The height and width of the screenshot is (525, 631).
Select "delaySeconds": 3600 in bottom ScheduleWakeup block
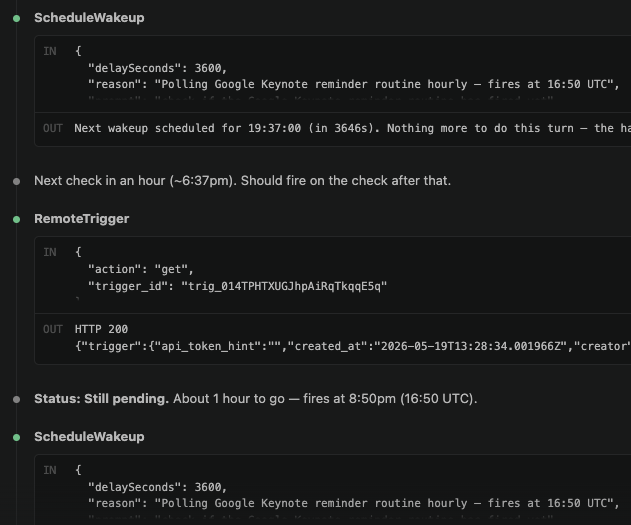157,487
